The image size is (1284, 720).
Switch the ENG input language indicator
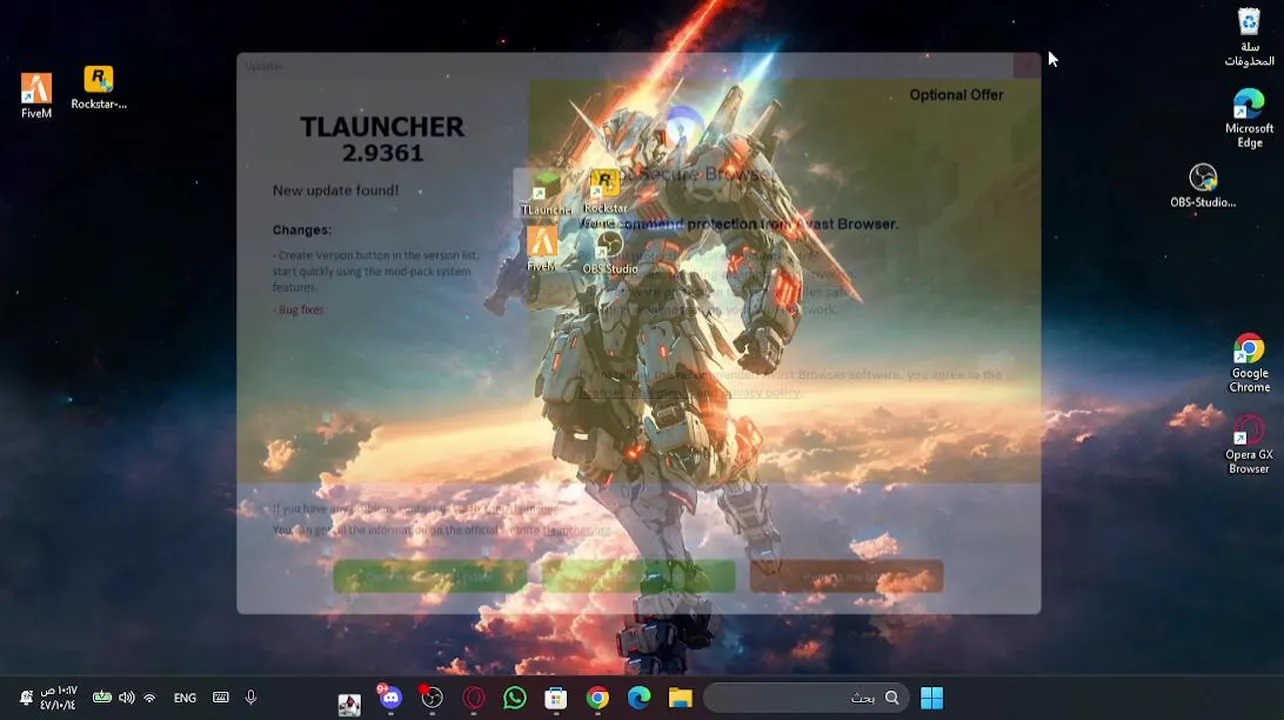point(185,698)
